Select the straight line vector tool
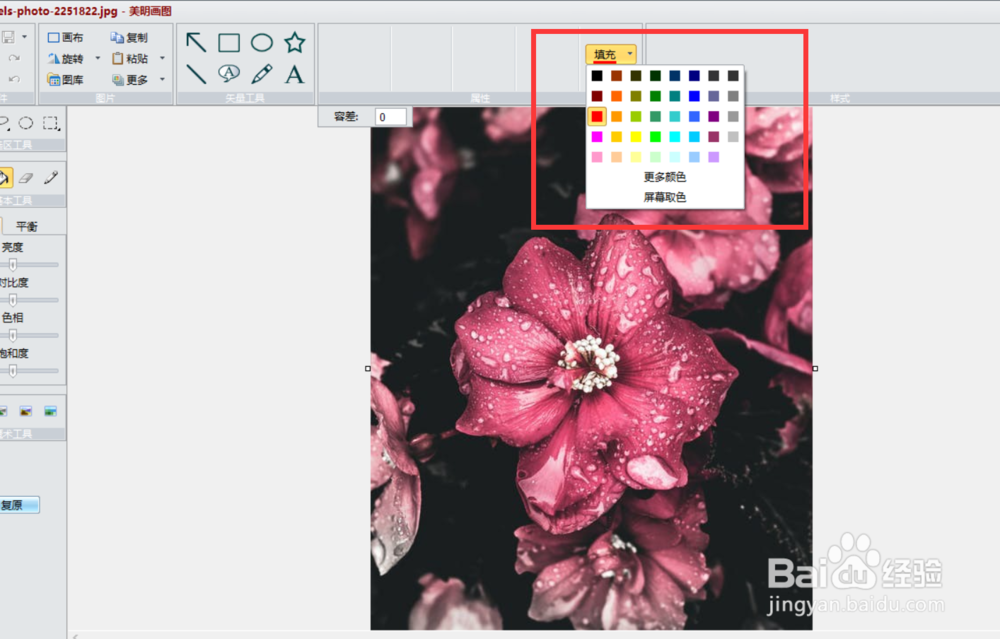The height and width of the screenshot is (639, 1000). pos(196,75)
